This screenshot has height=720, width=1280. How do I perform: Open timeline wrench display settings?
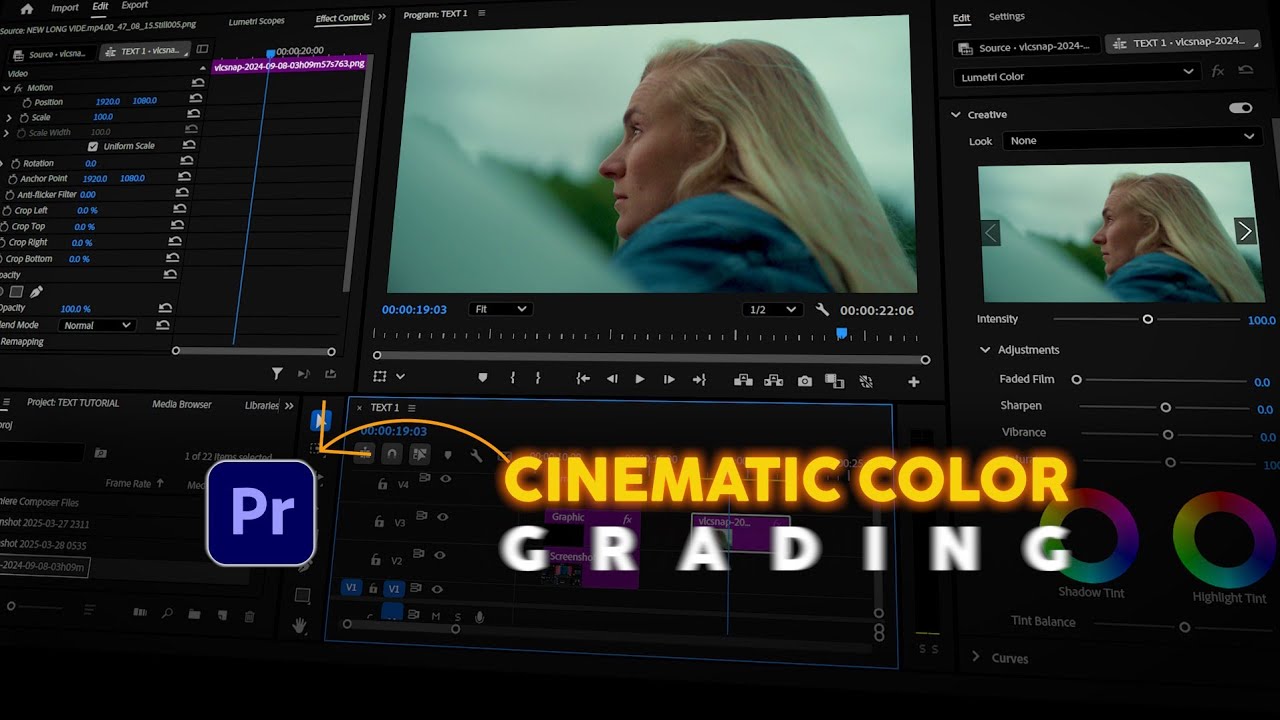point(476,456)
